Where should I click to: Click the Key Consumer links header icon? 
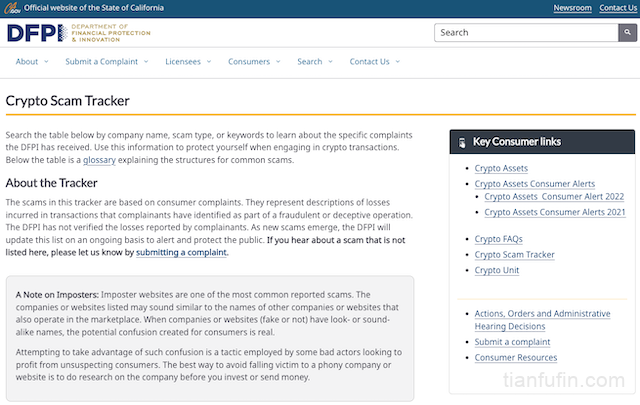click(x=462, y=142)
